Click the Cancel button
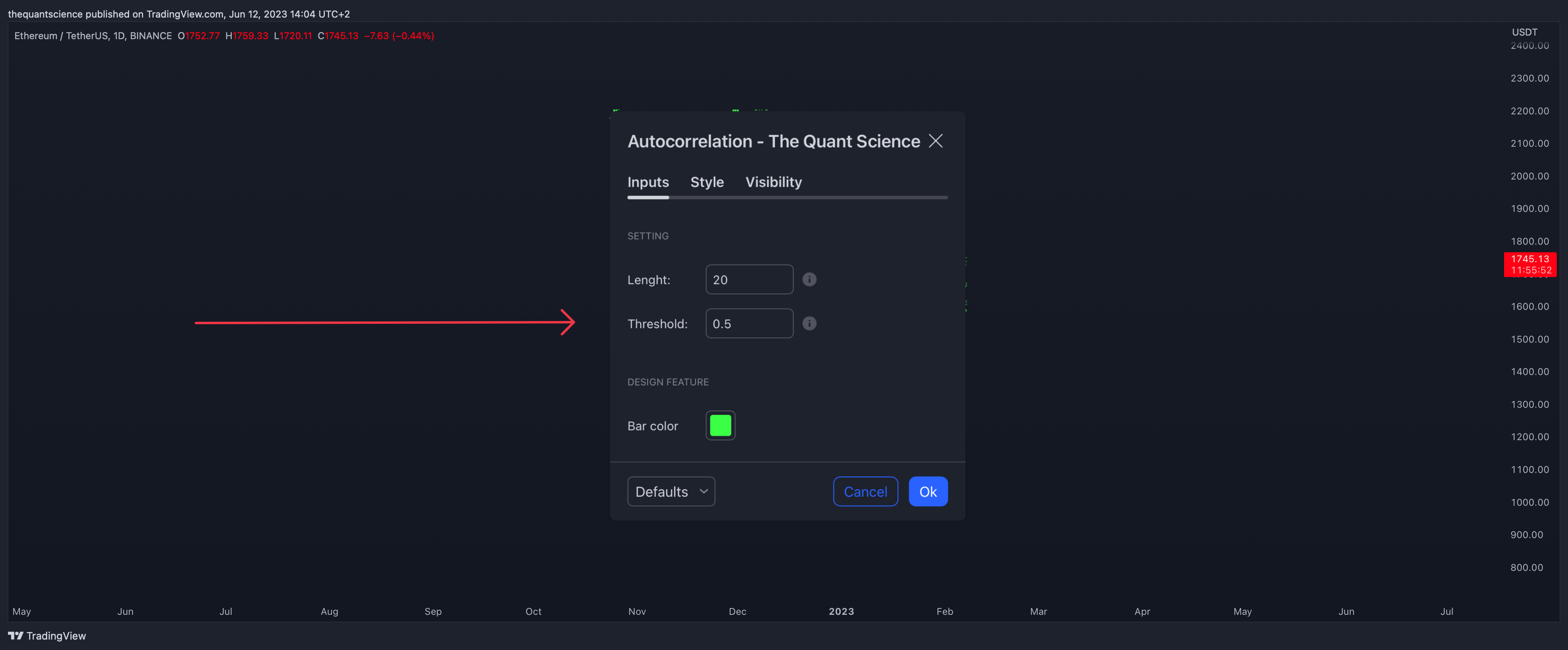1568x650 pixels. [865, 492]
